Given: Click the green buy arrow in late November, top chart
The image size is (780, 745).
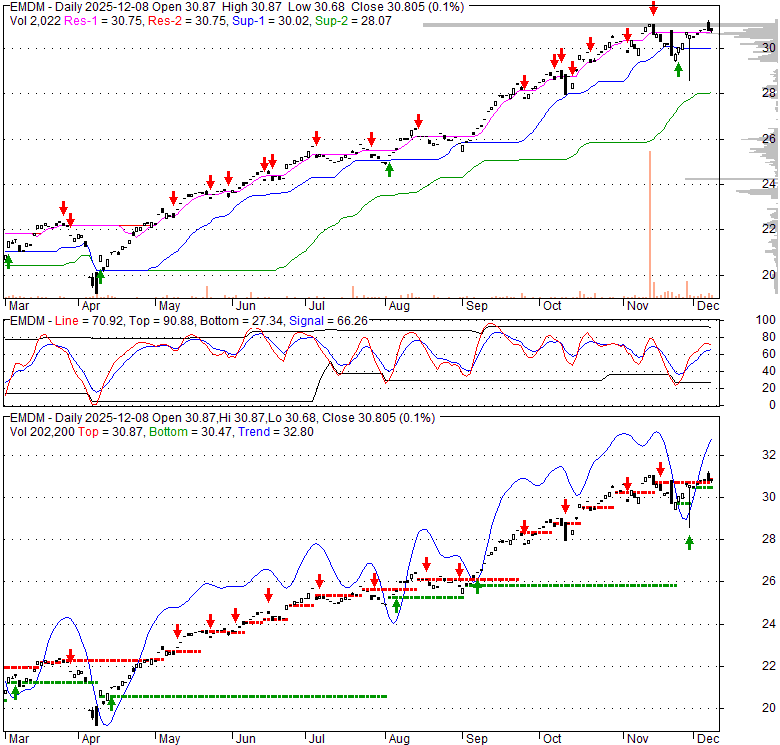Looking at the screenshot, I should pos(678,69).
